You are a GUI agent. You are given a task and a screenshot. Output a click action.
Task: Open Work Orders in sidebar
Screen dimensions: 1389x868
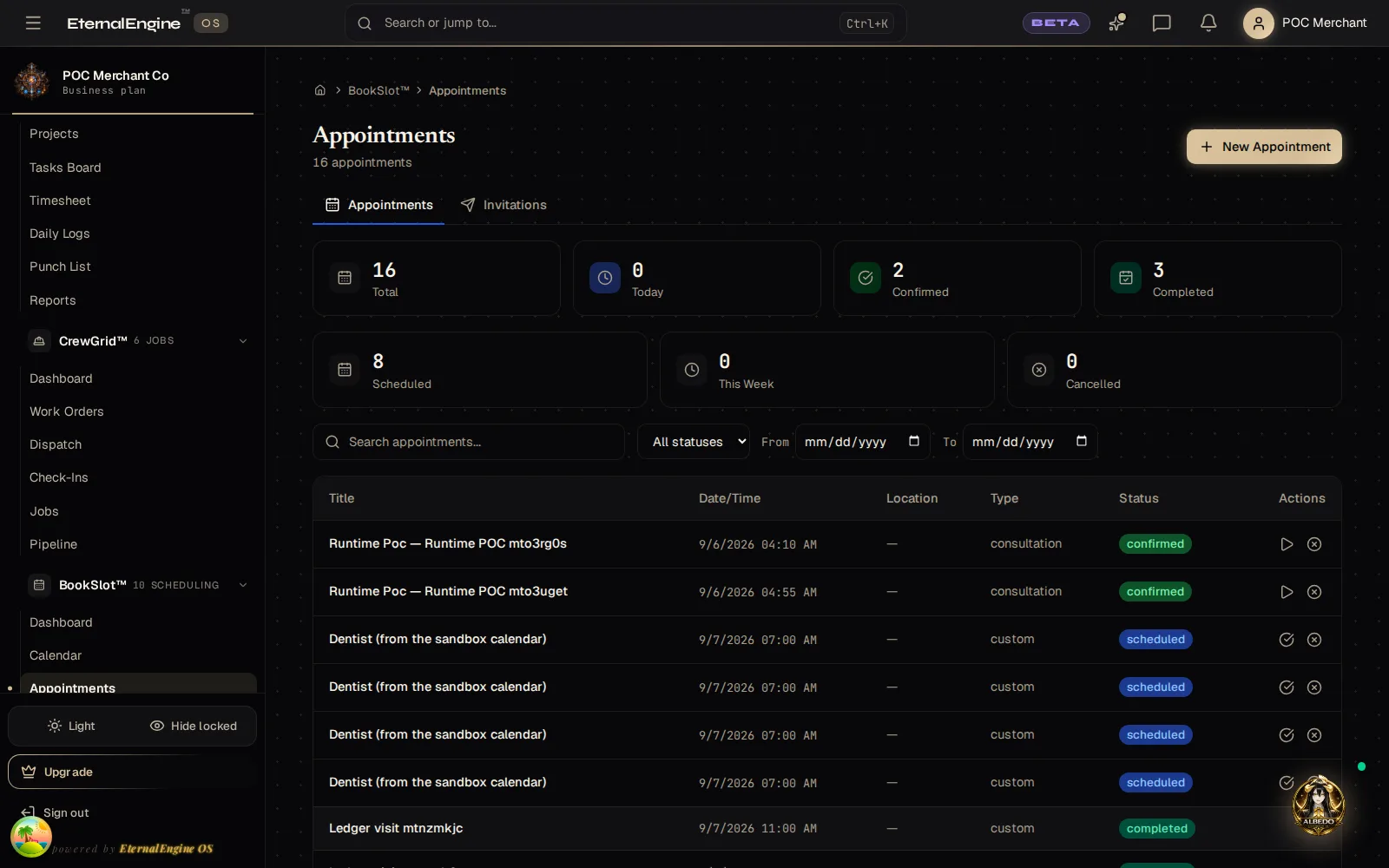(66, 411)
